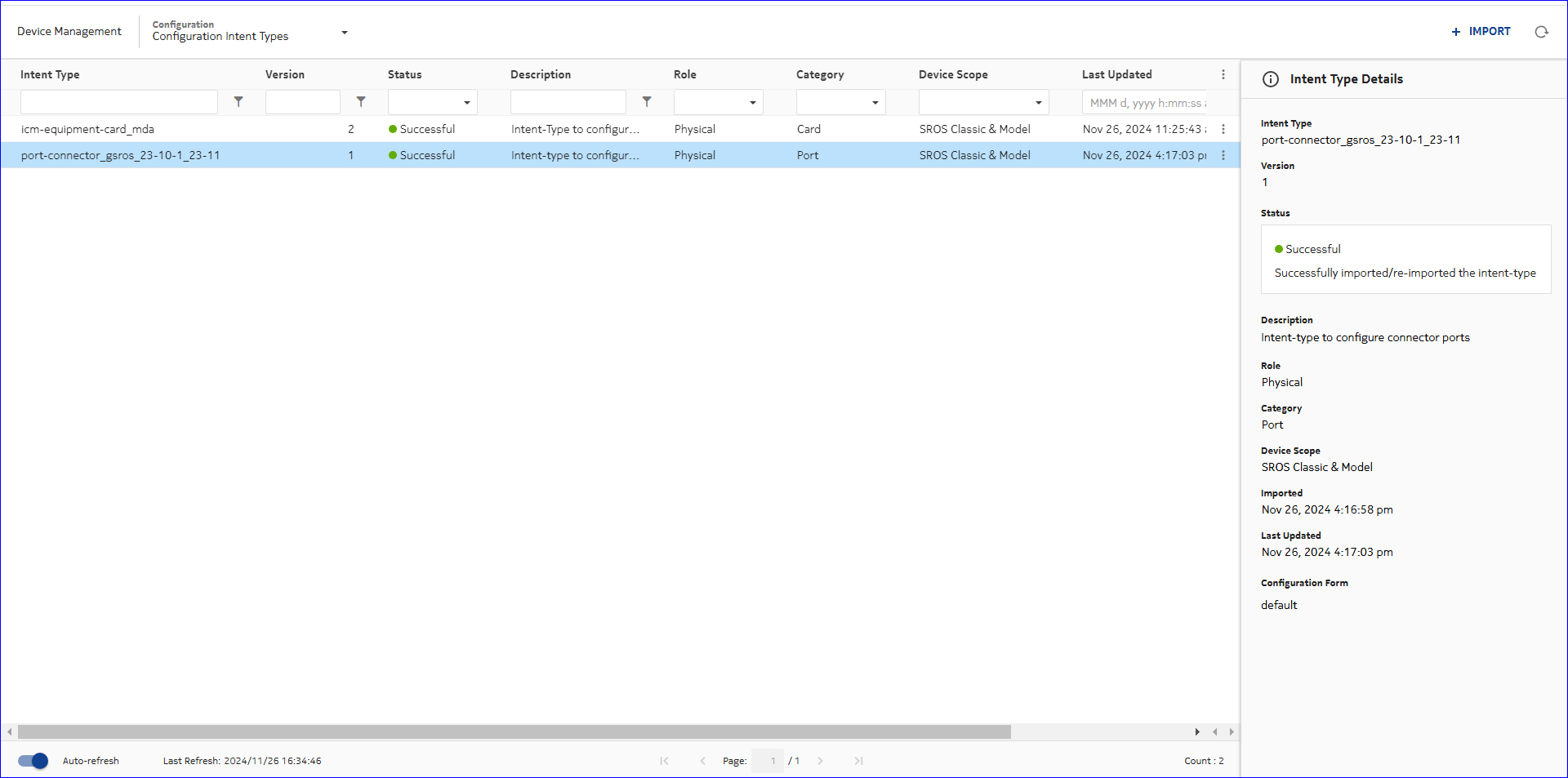Open row actions menu for icm-equipment-card_mda

tap(1223, 129)
